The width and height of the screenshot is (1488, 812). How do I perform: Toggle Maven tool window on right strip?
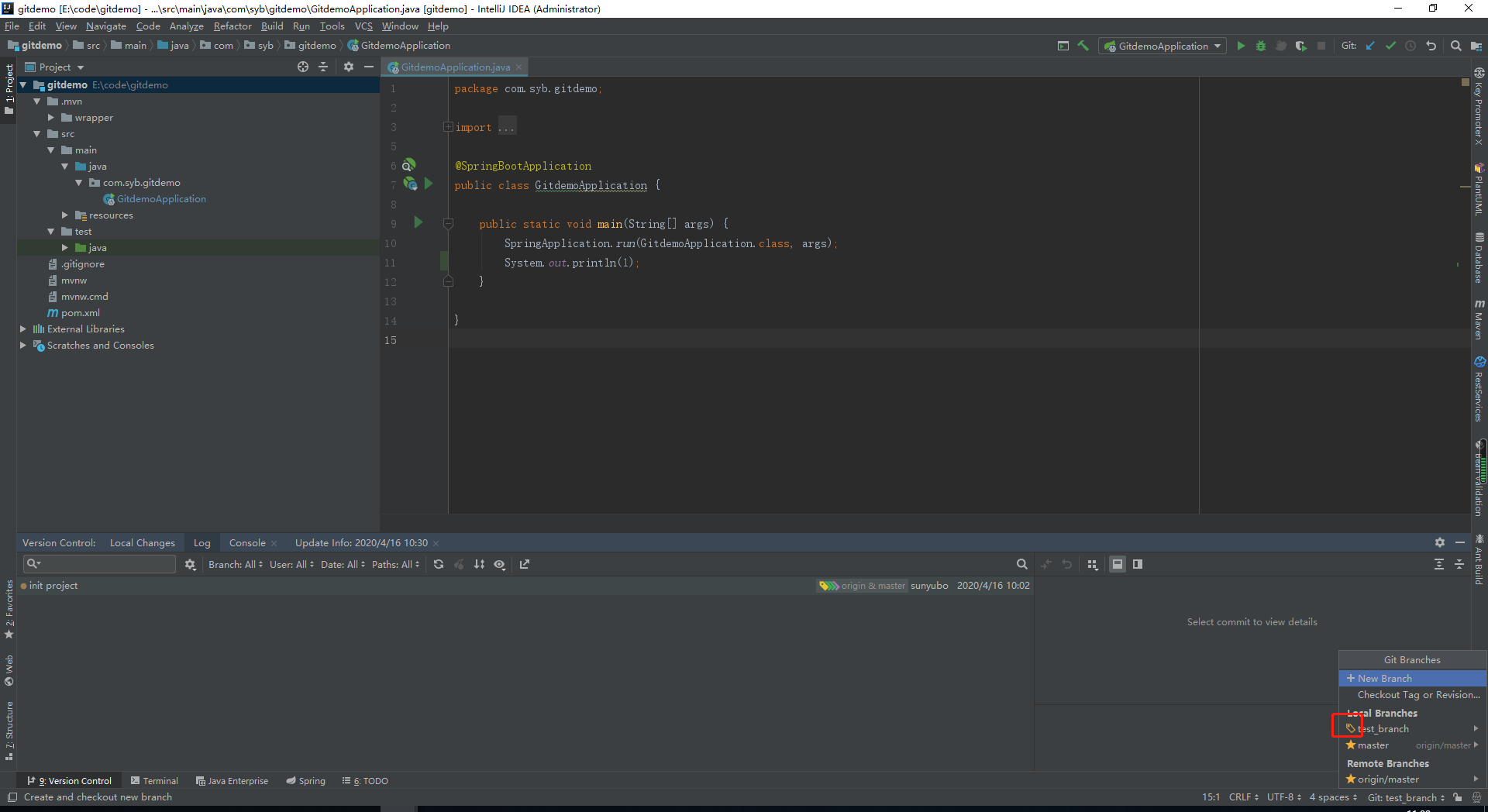1479,319
